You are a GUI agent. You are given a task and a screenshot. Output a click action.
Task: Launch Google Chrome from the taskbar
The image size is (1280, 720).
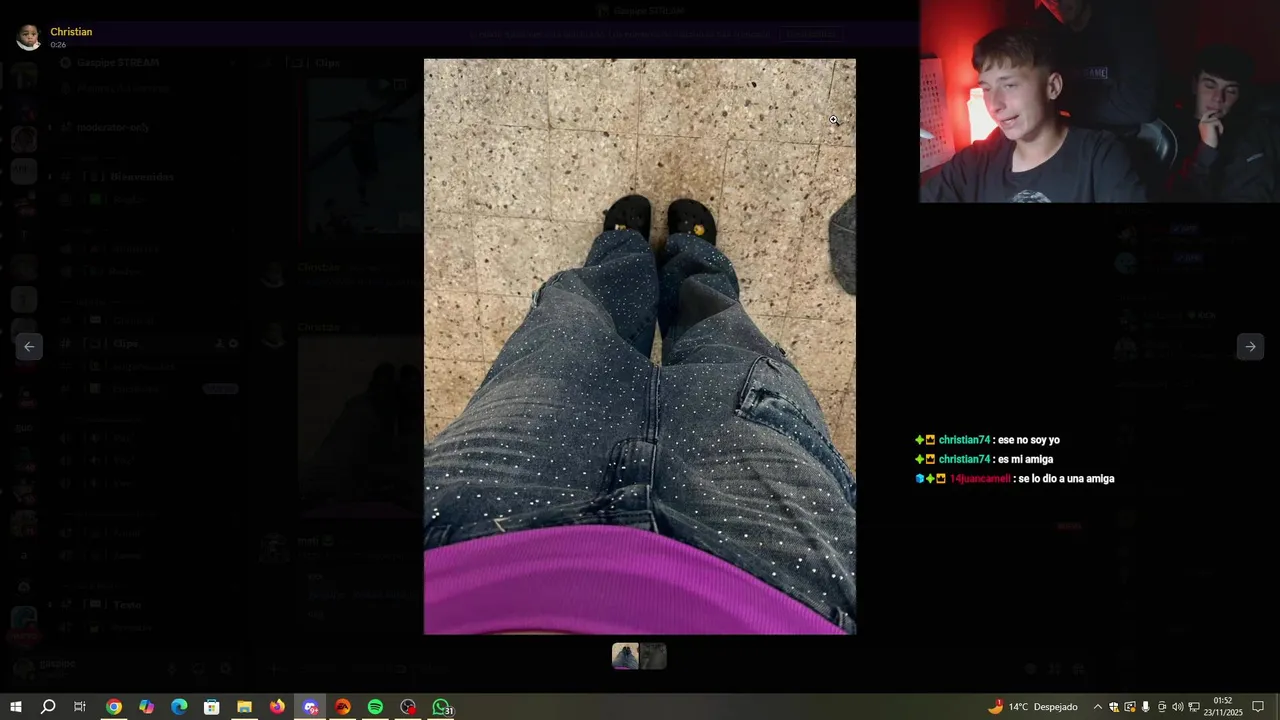coord(114,707)
